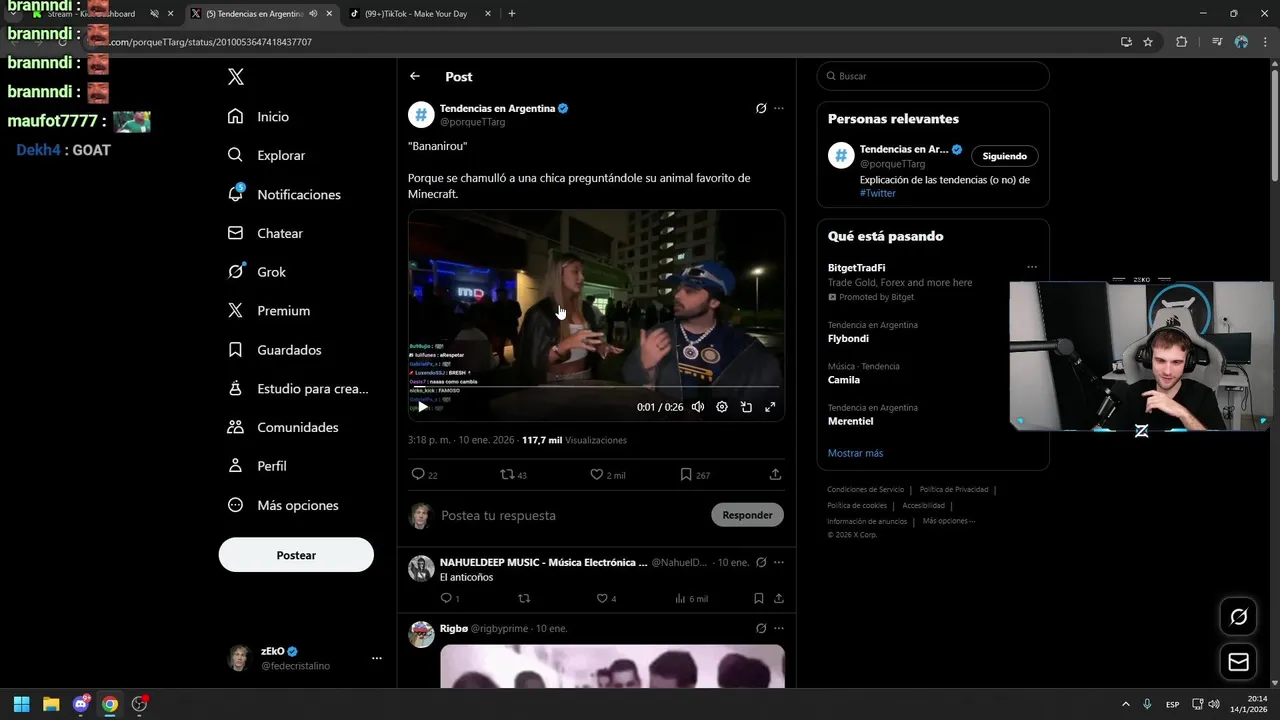
Task: Open Chatear messages page
Action: (x=265, y=233)
